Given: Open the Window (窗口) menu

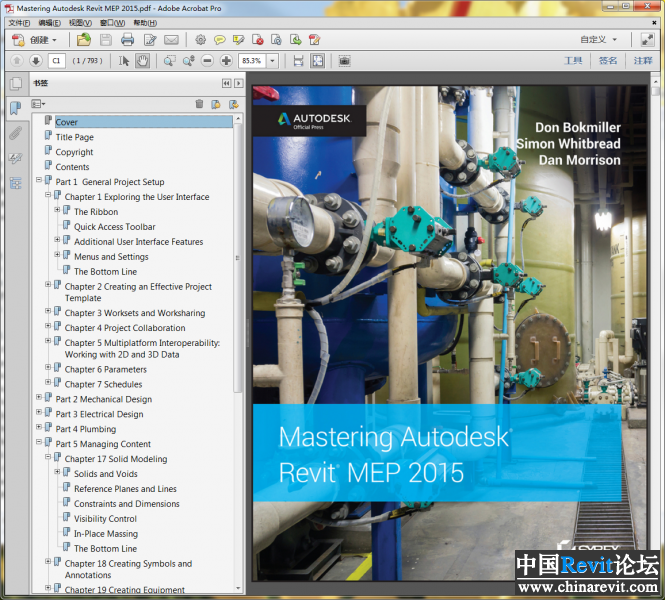Looking at the screenshot, I should pos(112,23).
